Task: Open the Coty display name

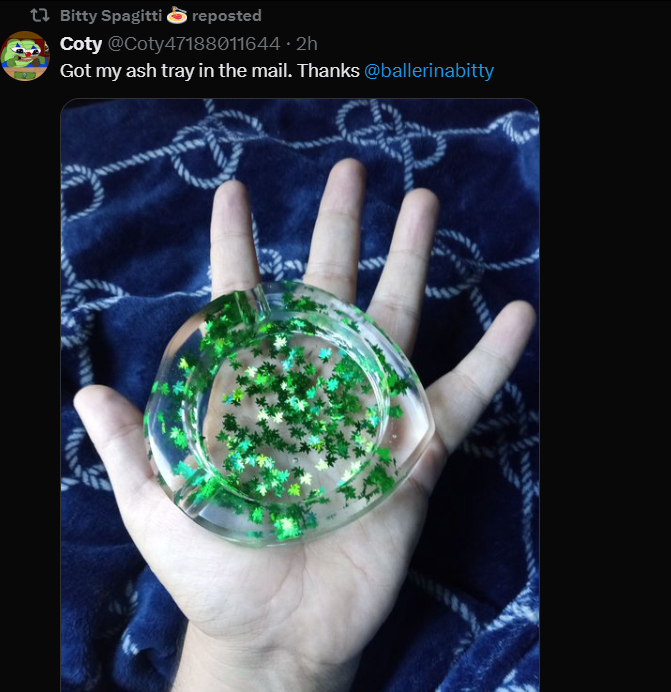Action: click(81, 44)
